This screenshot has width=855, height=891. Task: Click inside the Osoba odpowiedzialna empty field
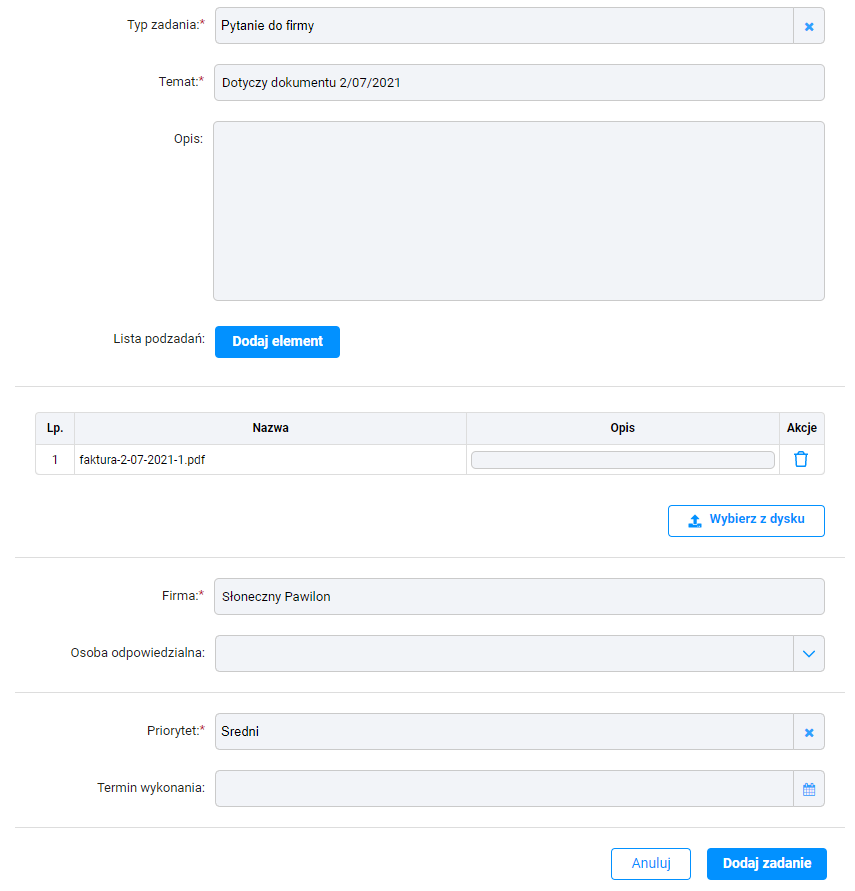pos(504,653)
